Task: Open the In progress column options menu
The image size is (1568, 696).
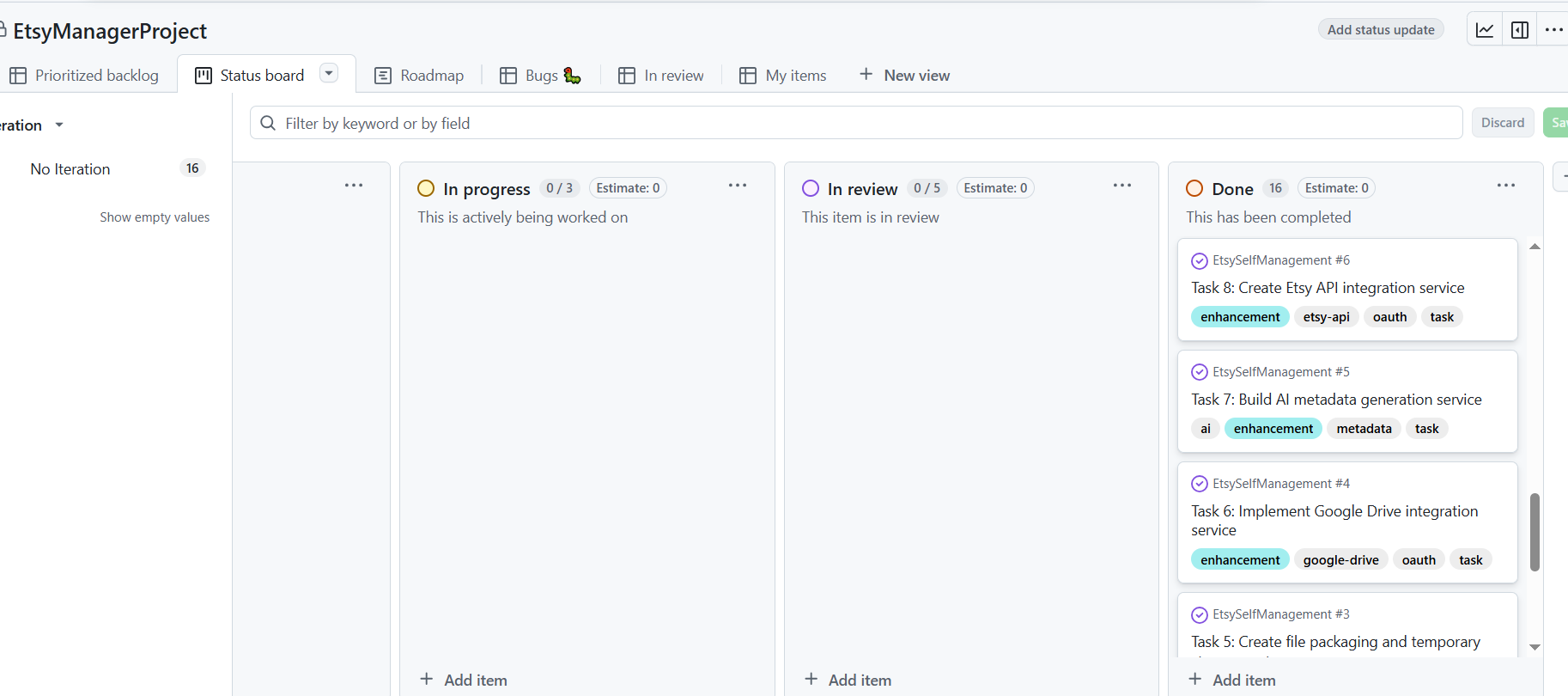Action: pyautogui.click(x=738, y=186)
